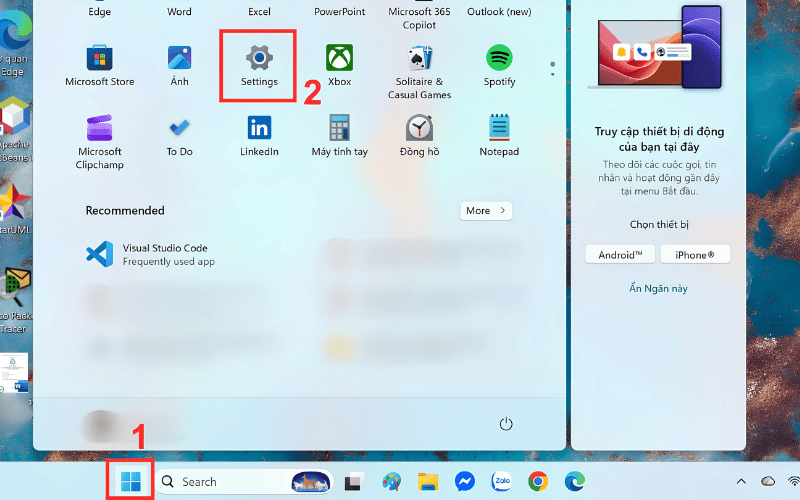
Task: Open the Microsoft Store app
Action: 99,65
